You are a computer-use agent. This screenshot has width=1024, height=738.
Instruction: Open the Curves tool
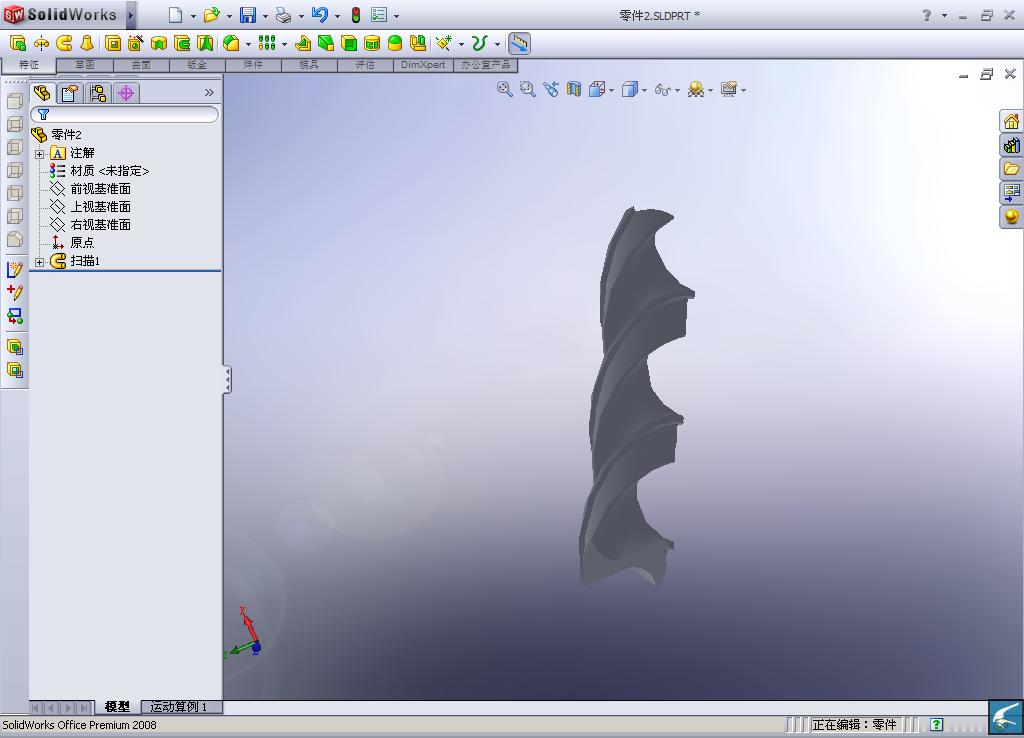(x=479, y=44)
